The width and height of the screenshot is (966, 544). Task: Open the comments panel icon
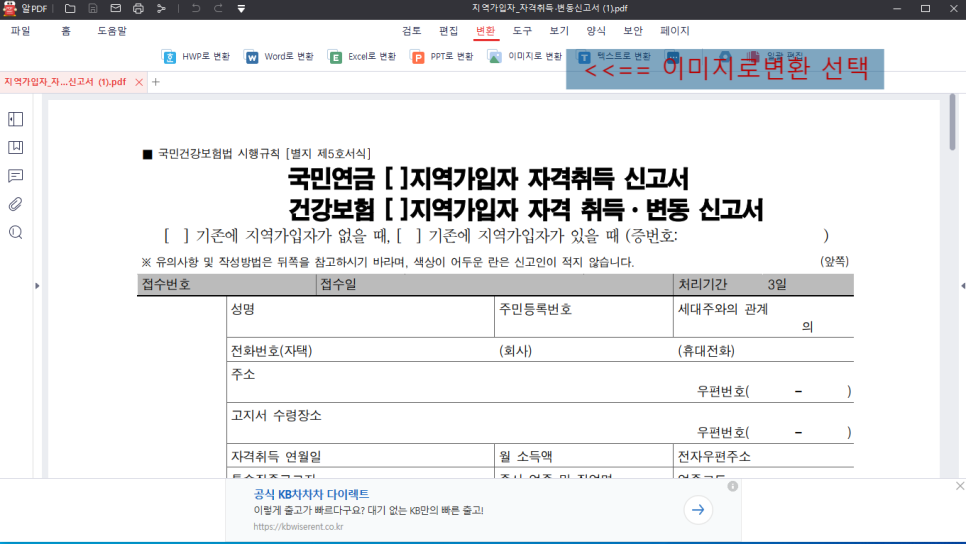(x=15, y=176)
